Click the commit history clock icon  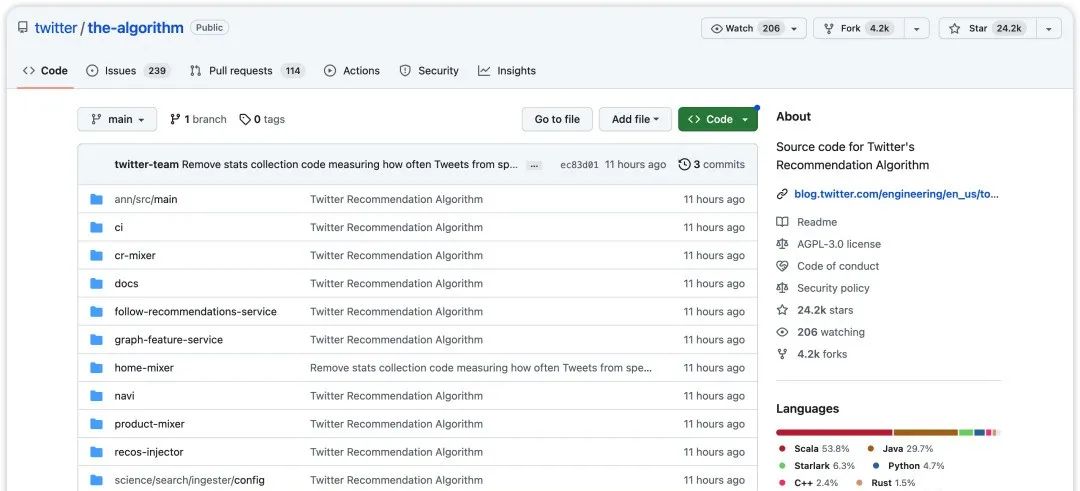click(x=684, y=165)
